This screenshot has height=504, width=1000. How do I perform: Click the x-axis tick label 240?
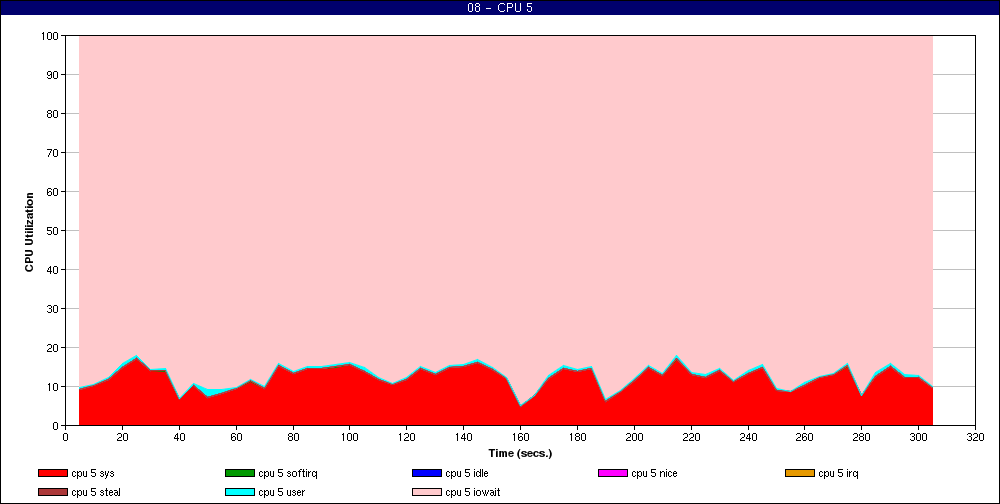[x=747, y=437]
